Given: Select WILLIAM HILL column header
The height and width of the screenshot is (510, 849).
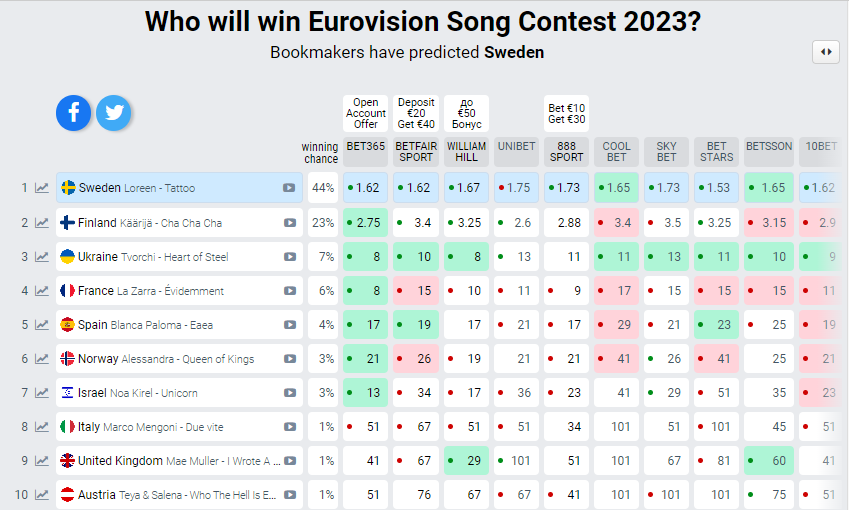Looking at the screenshot, I should coord(466,152).
